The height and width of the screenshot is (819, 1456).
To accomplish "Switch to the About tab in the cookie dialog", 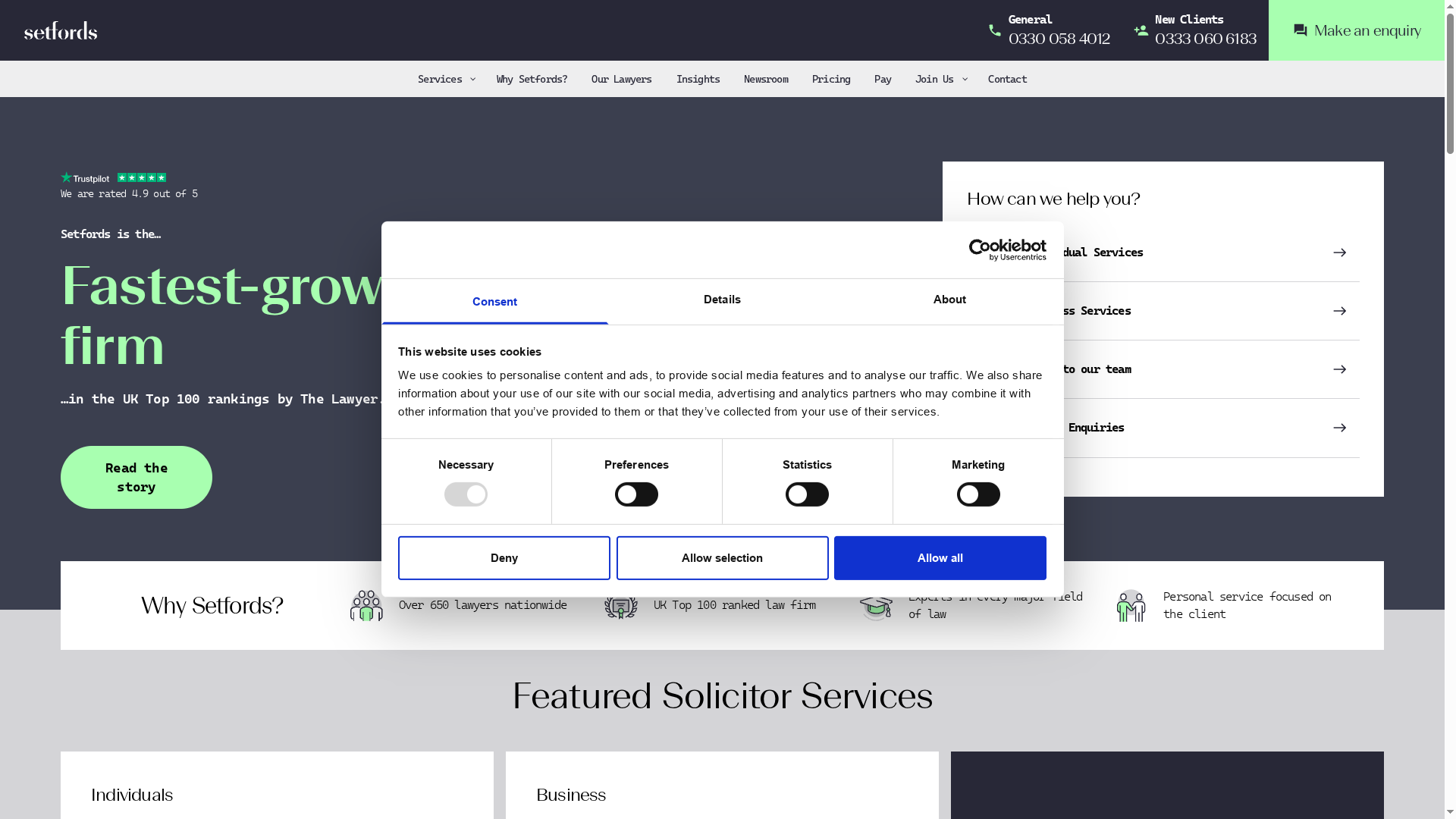I will [x=949, y=300].
